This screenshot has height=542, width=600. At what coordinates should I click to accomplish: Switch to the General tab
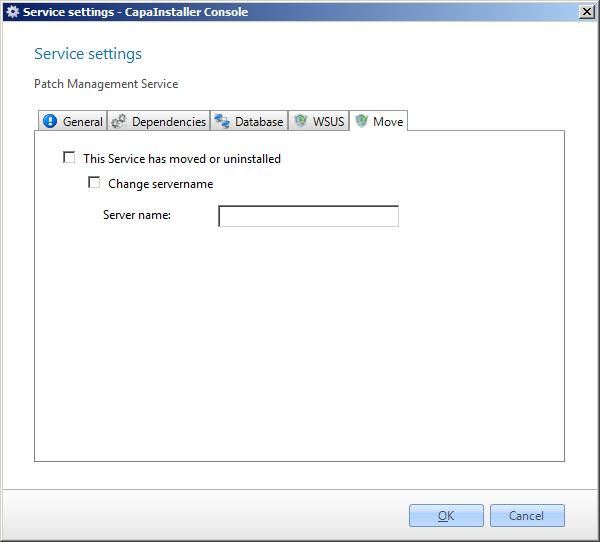click(72, 121)
